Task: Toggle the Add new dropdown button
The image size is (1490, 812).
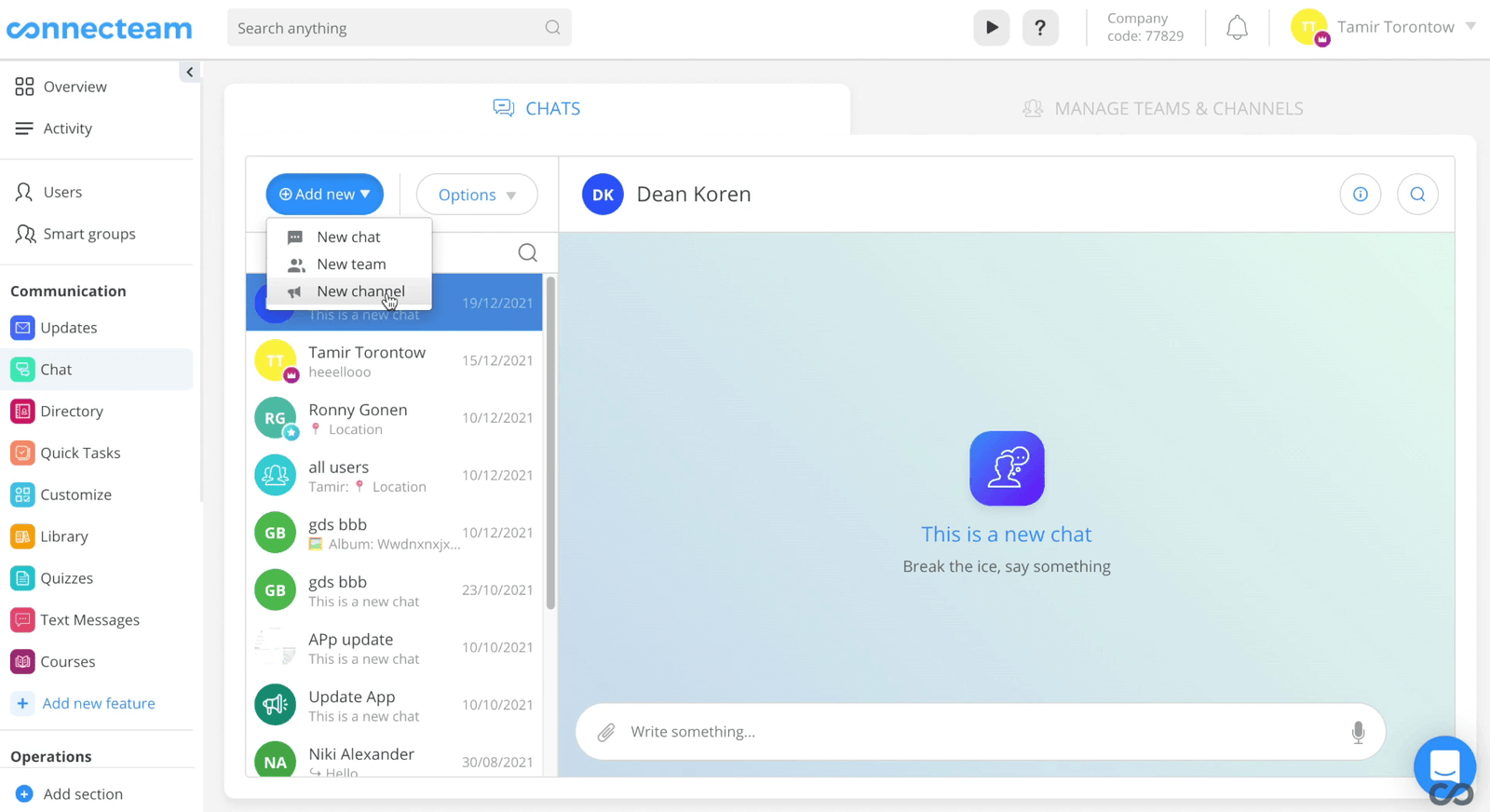Action: [324, 195]
